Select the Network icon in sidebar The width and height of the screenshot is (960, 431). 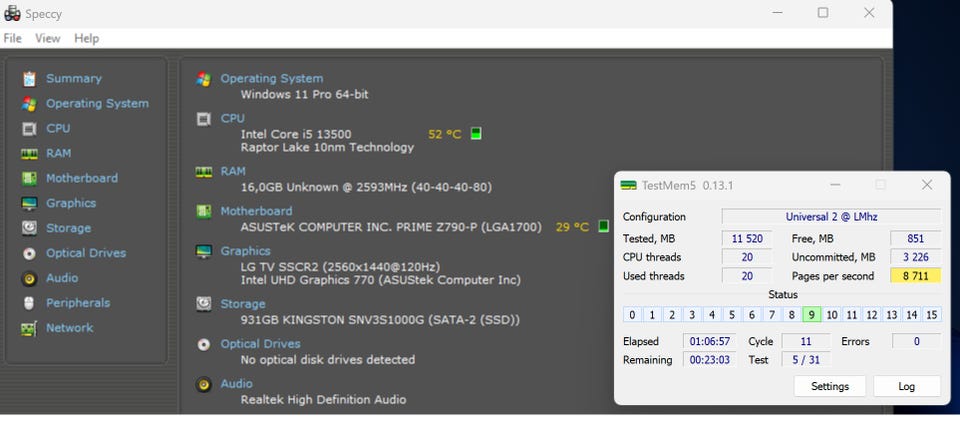tap(29, 328)
